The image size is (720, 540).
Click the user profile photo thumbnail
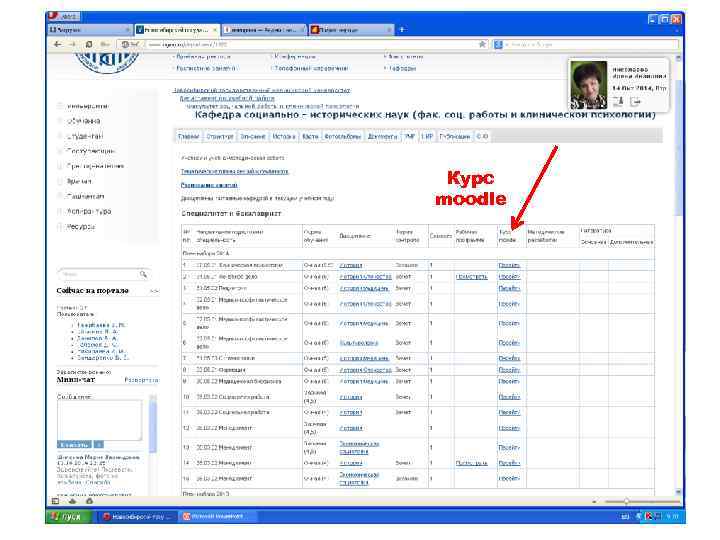click(588, 85)
